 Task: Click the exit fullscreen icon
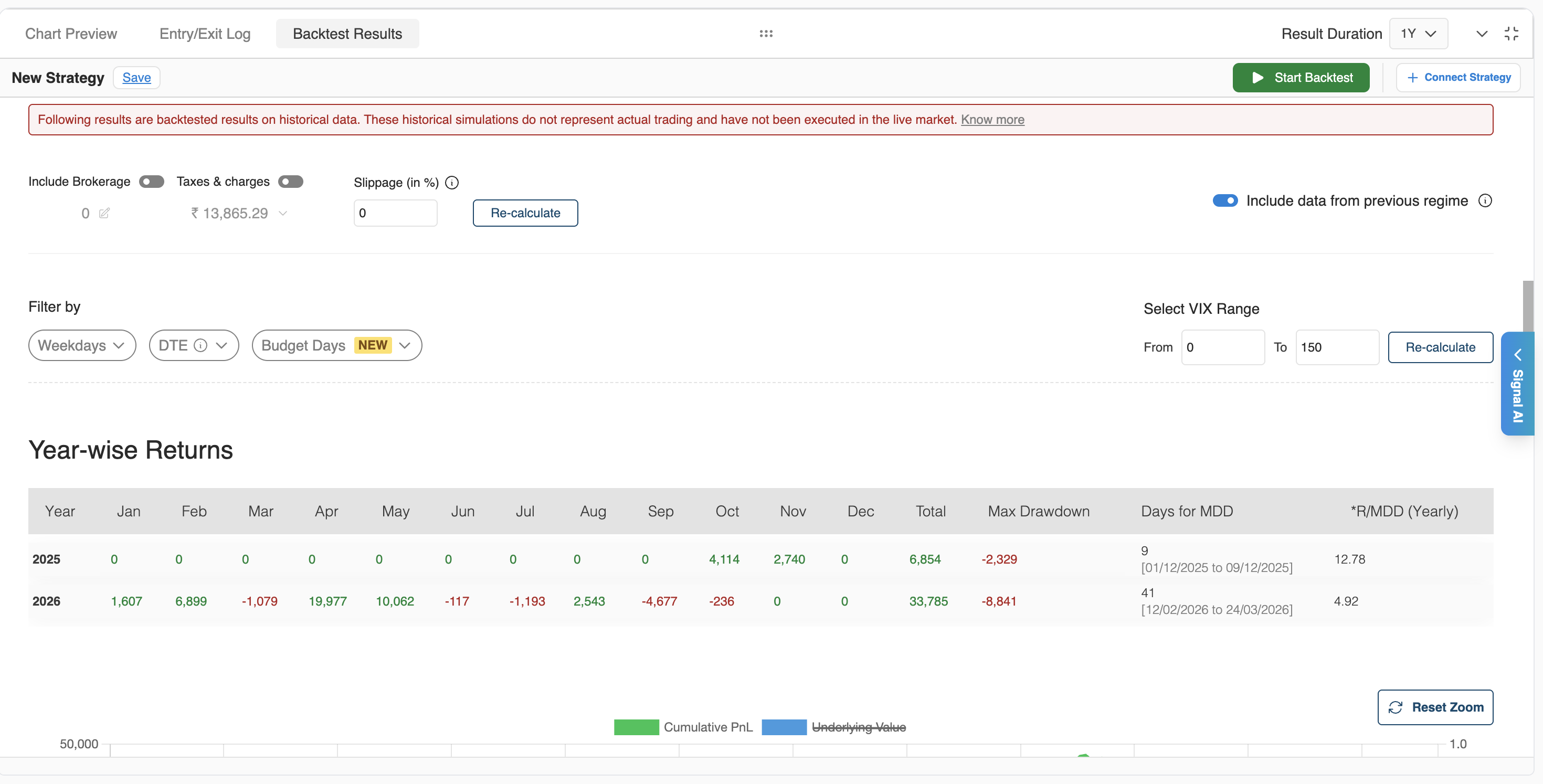point(1510,34)
